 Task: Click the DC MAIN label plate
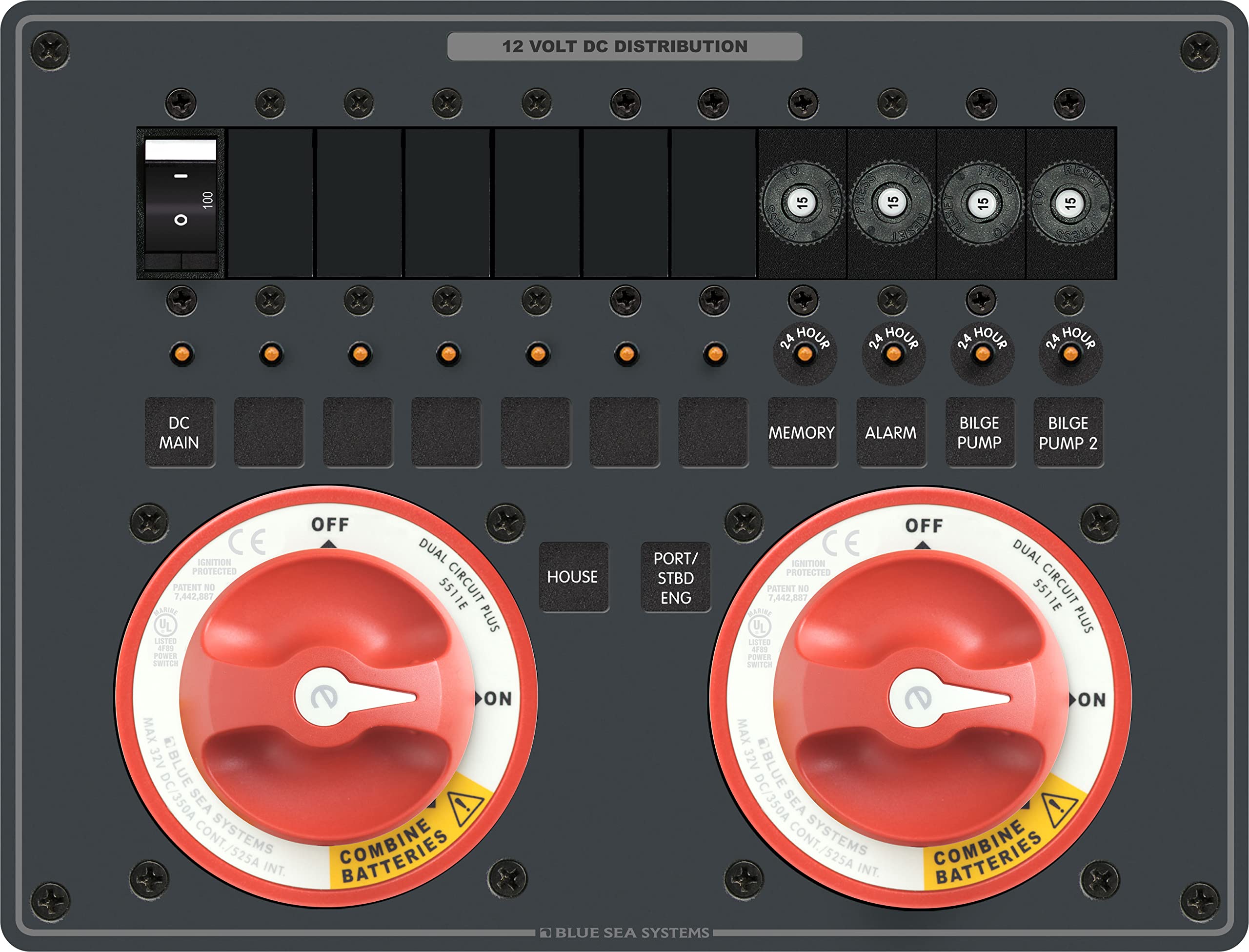coord(180,433)
